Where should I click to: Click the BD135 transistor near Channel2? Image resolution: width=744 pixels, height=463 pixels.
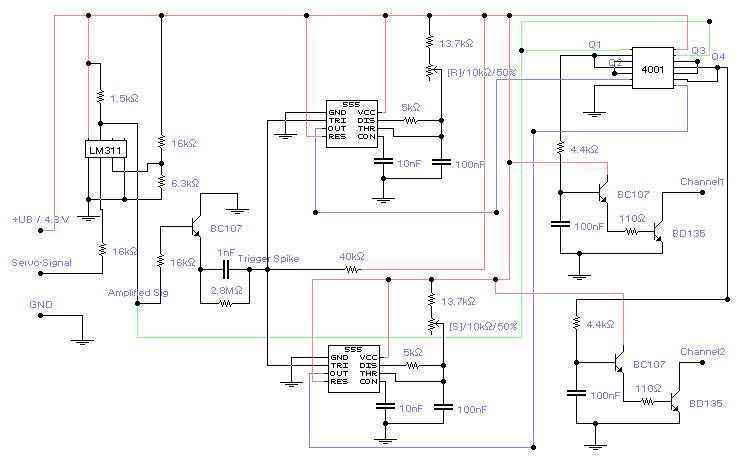pos(675,402)
